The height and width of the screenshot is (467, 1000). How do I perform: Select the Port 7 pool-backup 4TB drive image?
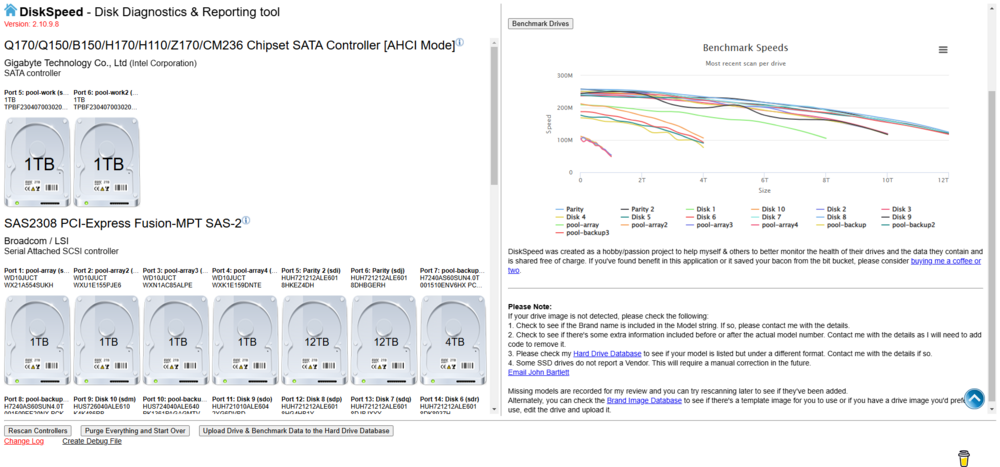click(x=454, y=341)
